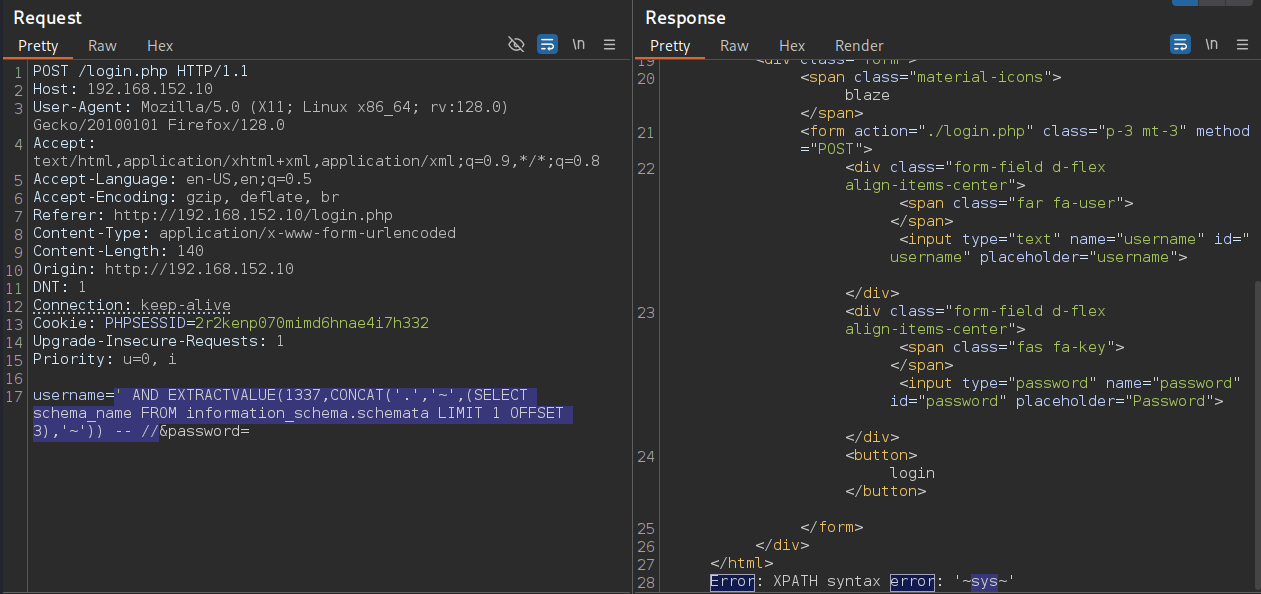The height and width of the screenshot is (594, 1261).
Task: Click the PHPSESSID cookie value
Action: [311, 323]
